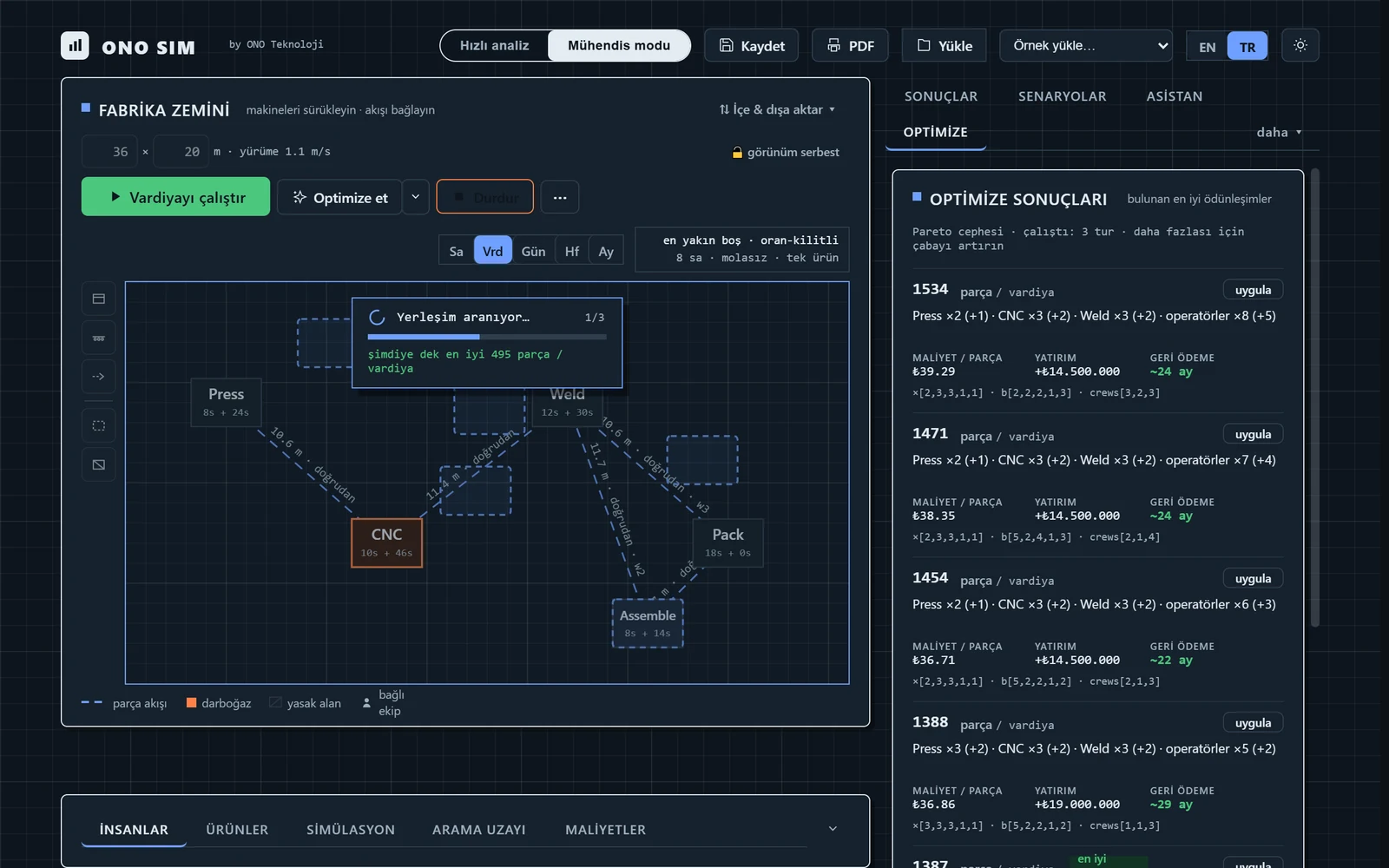Click the Yerleşim aranıyor progress bar
1389x868 pixels.
click(x=487, y=337)
